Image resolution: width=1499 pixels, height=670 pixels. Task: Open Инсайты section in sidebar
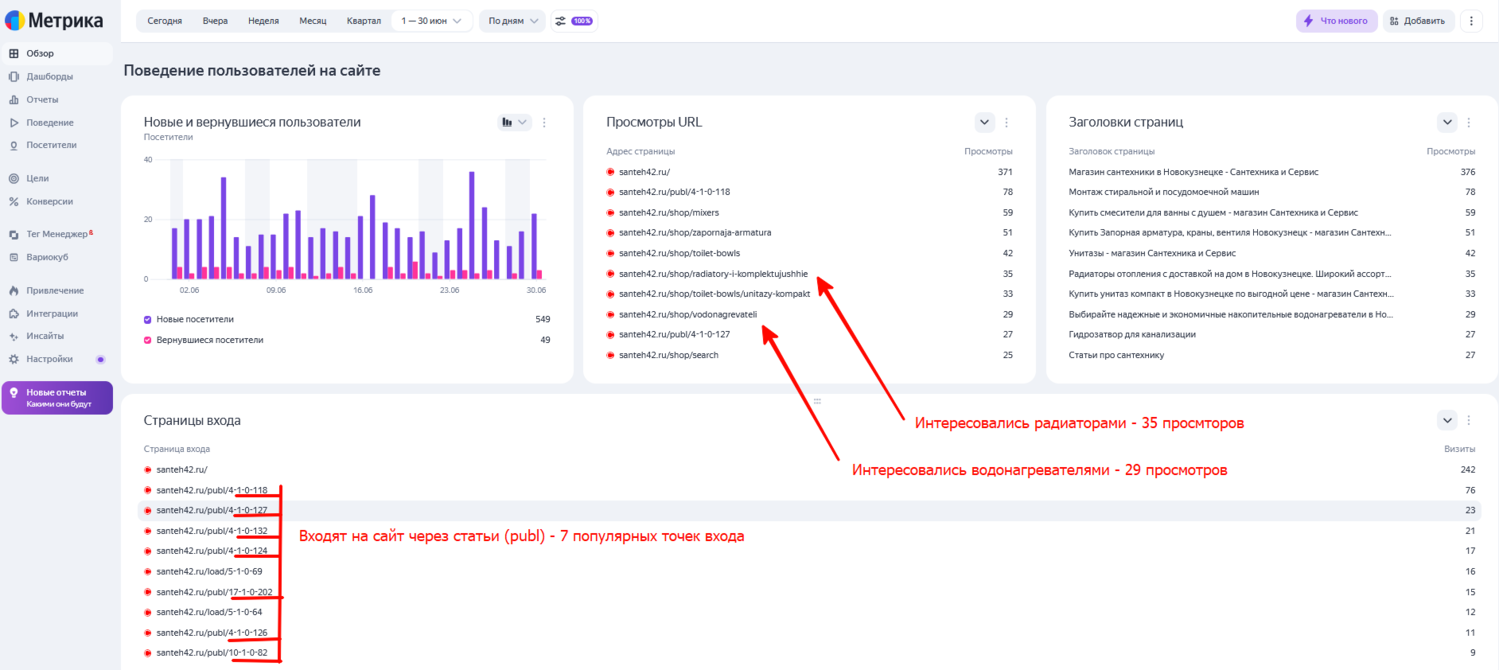(45, 336)
